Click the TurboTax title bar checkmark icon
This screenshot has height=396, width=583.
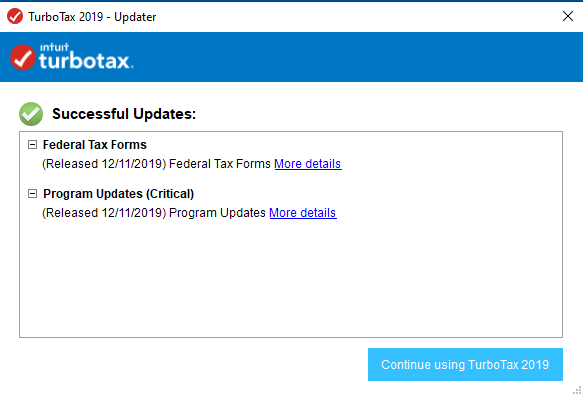(x=15, y=16)
